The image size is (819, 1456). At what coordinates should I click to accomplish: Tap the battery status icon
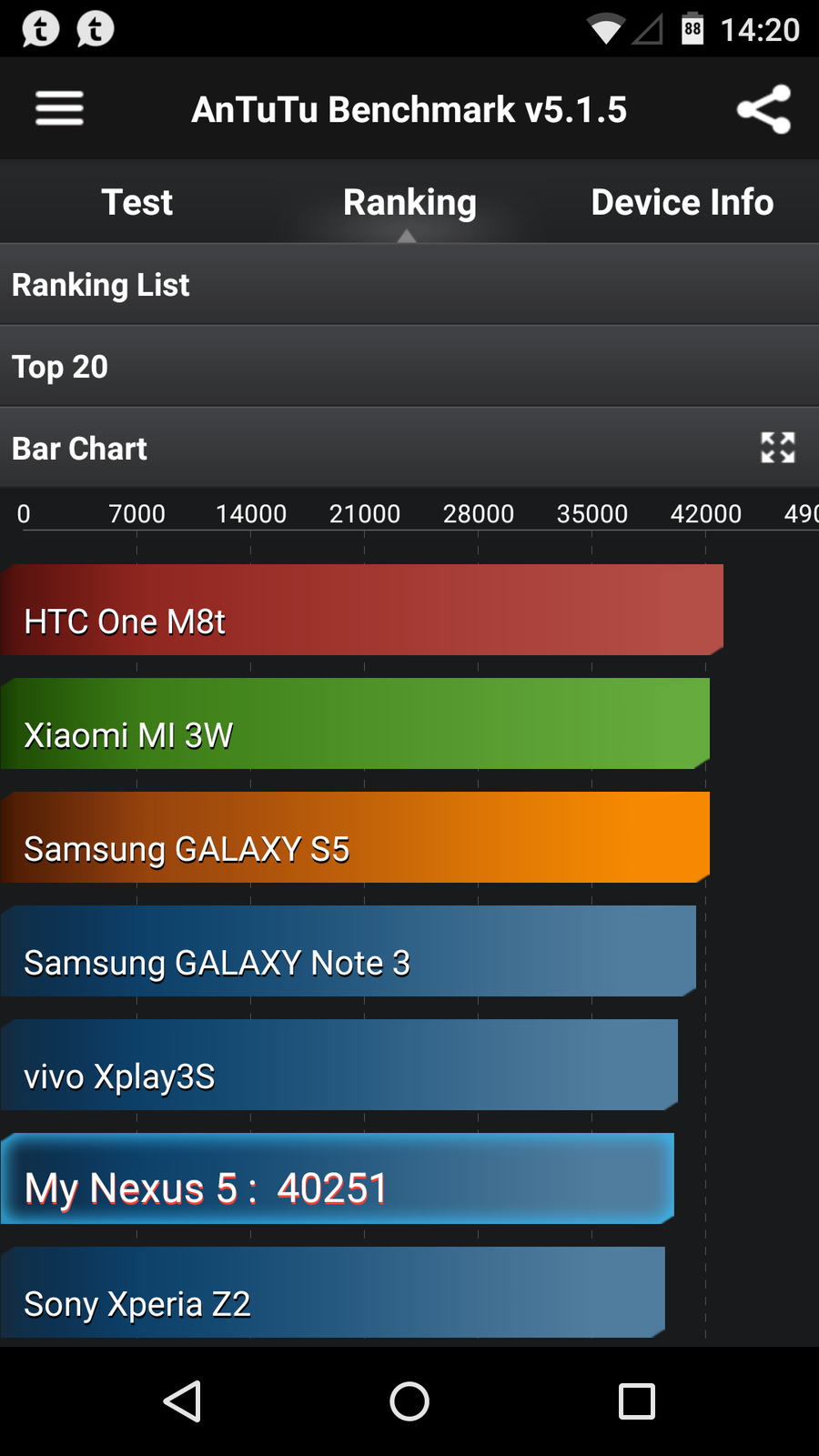tap(693, 29)
